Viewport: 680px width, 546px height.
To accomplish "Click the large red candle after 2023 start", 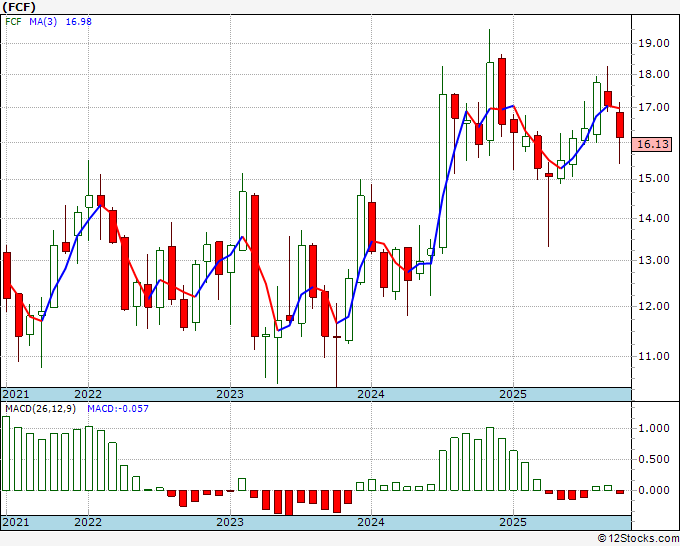I will click(x=255, y=266).
